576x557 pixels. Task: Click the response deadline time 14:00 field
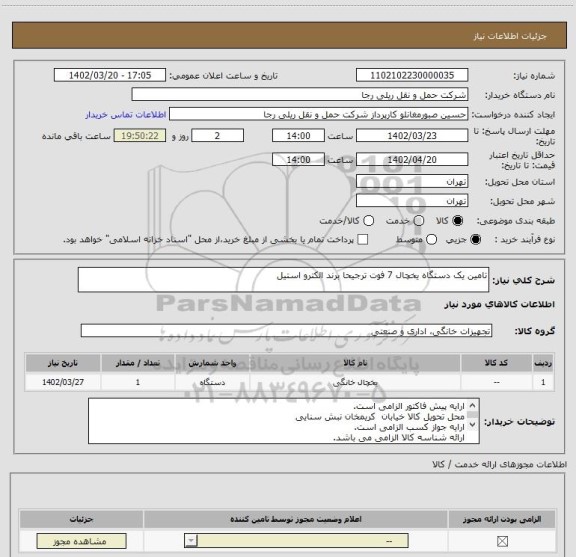(x=298, y=136)
